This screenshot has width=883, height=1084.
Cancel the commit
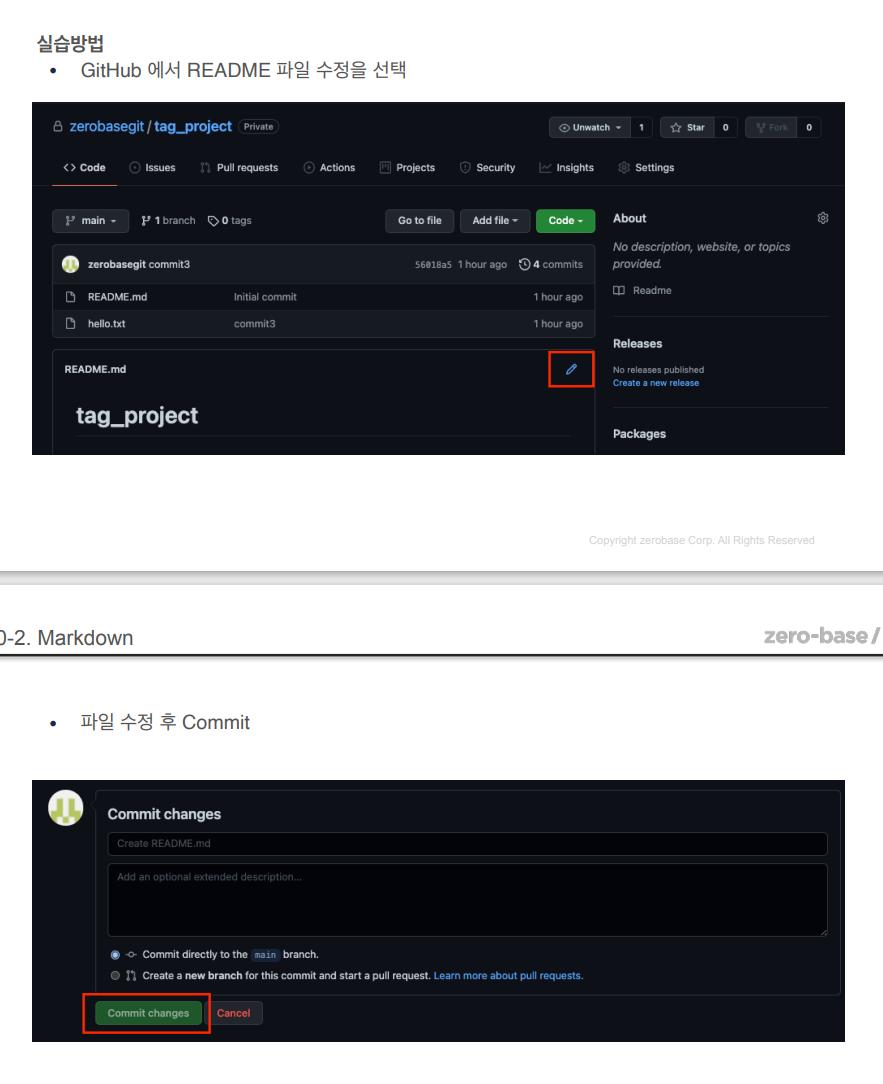(234, 1013)
